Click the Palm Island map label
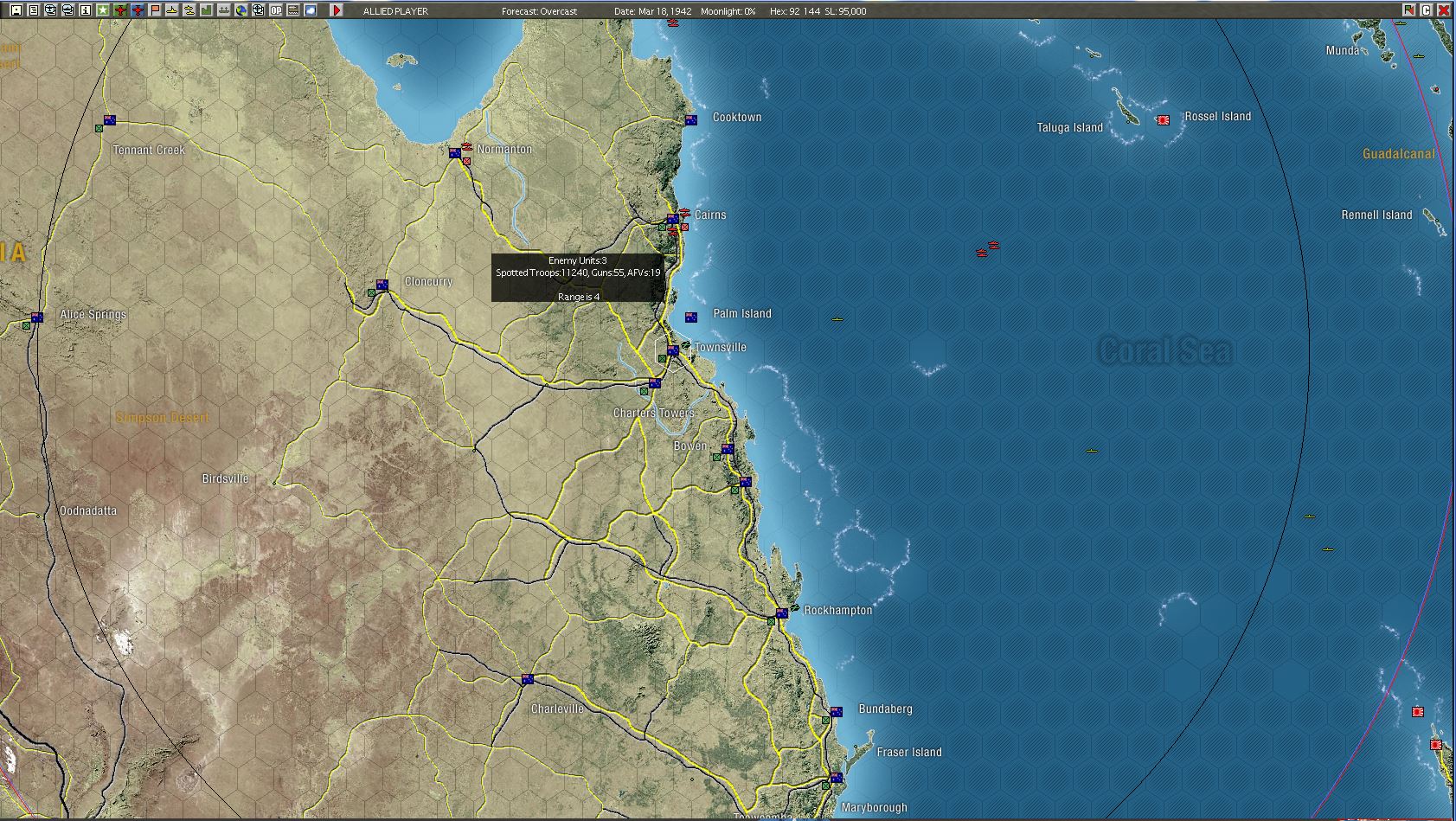 pyautogui.click(x=742, y=314)
